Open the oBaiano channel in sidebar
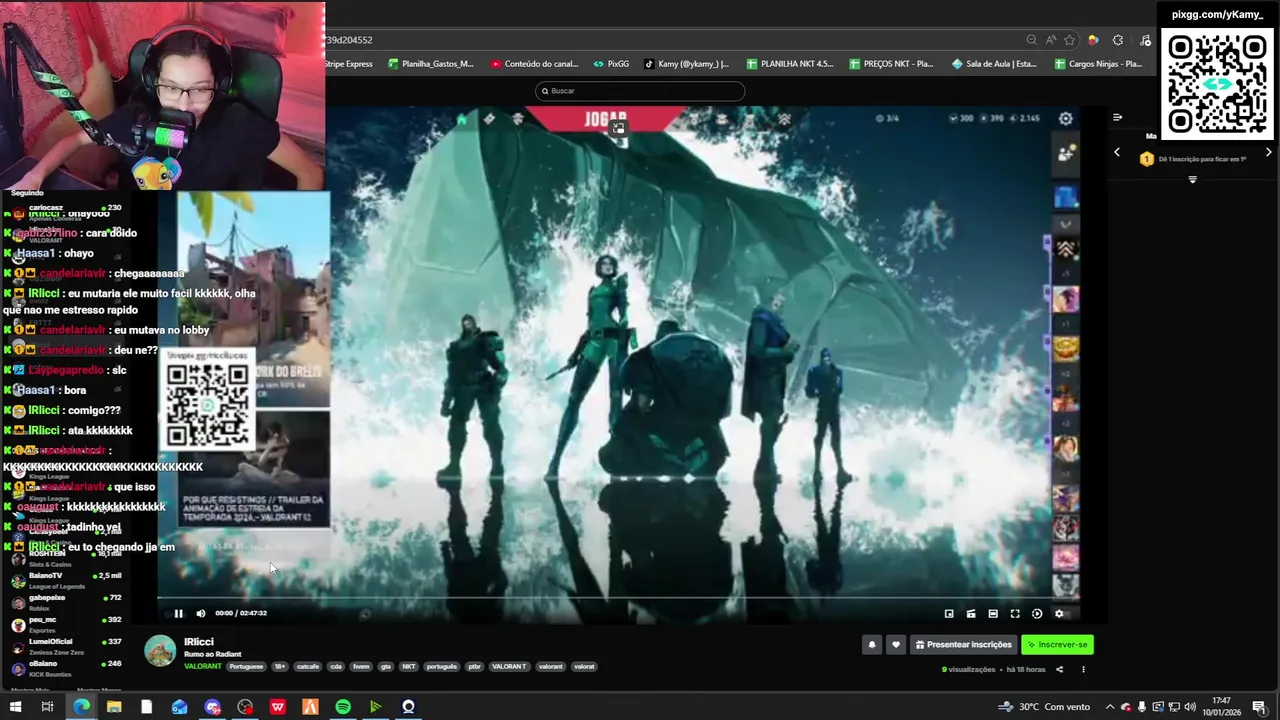Image resolution: width=1280 pixels, height=720 pixels. click(65, 668)
